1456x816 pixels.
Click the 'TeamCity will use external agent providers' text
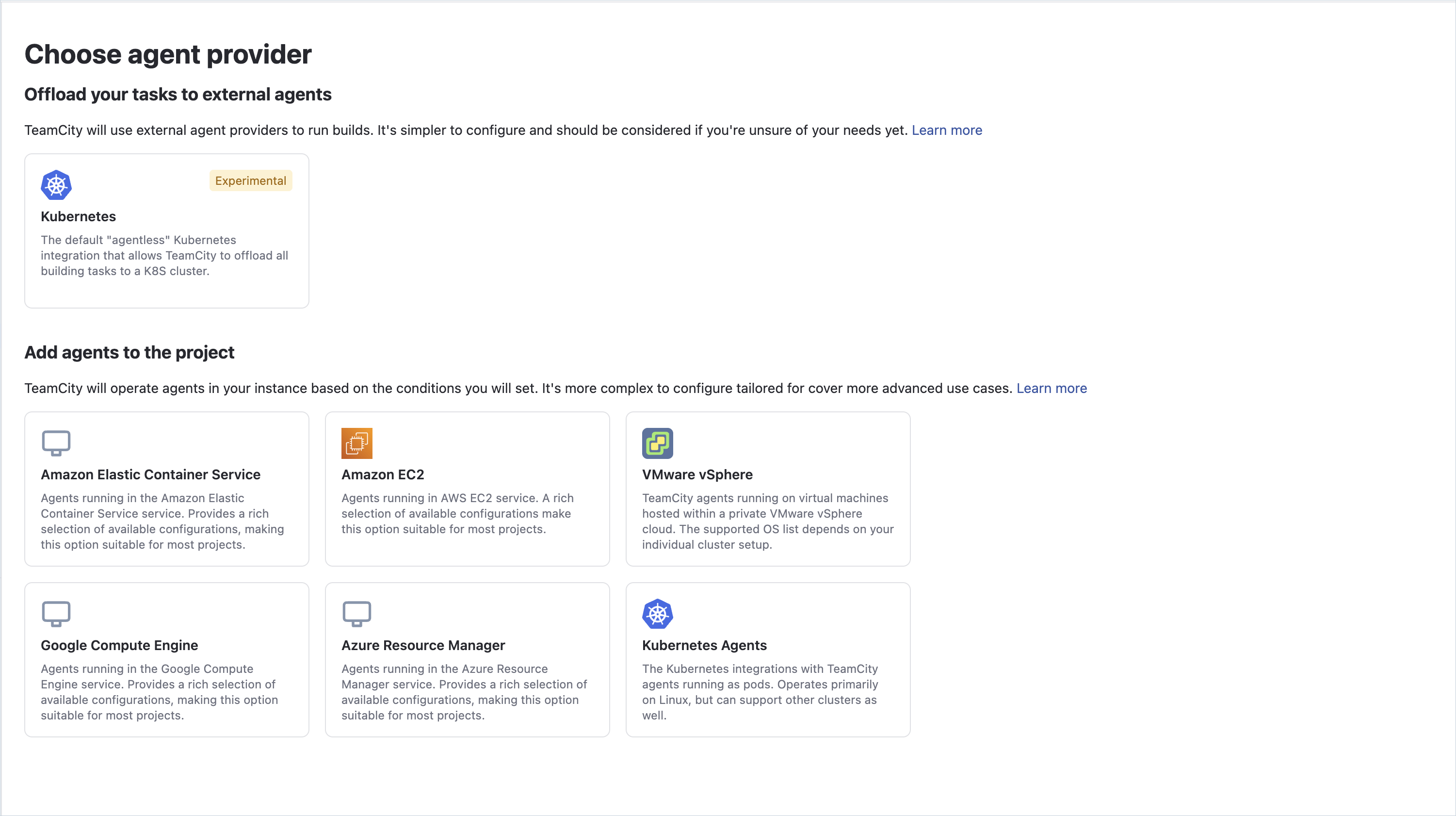coord(466,130)
